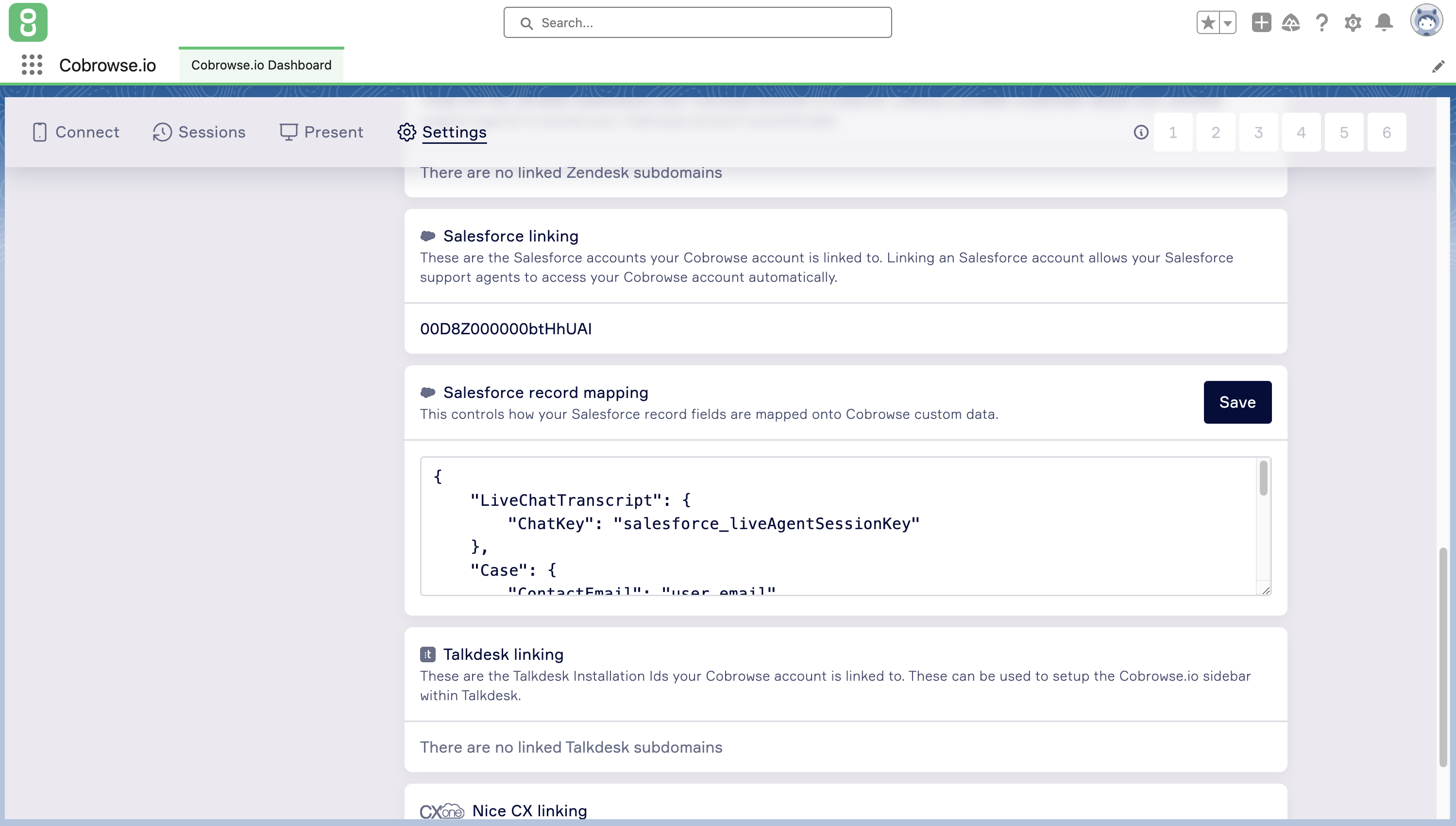Open the Salesforce help question mark
This screenshot has height=826, width=1456.
click(1321, 23)
